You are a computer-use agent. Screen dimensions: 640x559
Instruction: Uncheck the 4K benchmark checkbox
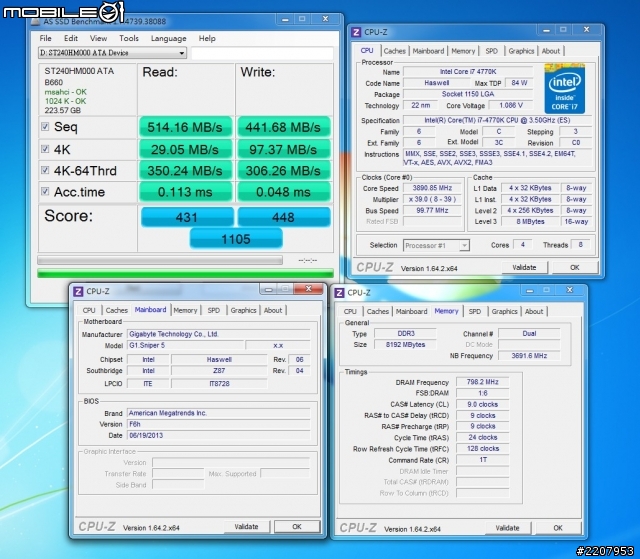click(45, 149)
